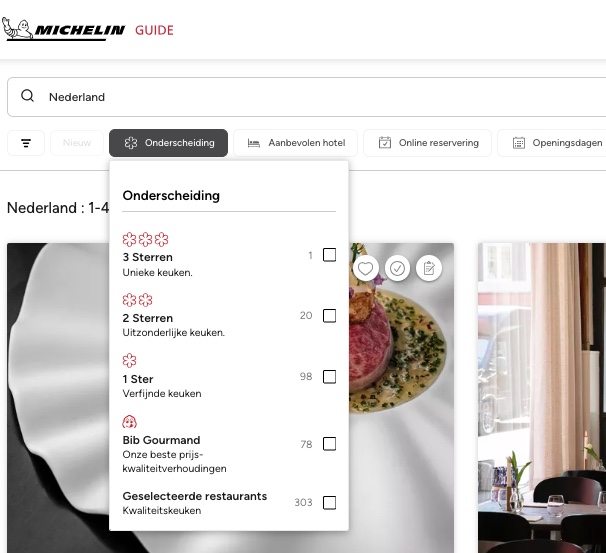Check the 3 Sterren checkbox

[329, 255]
